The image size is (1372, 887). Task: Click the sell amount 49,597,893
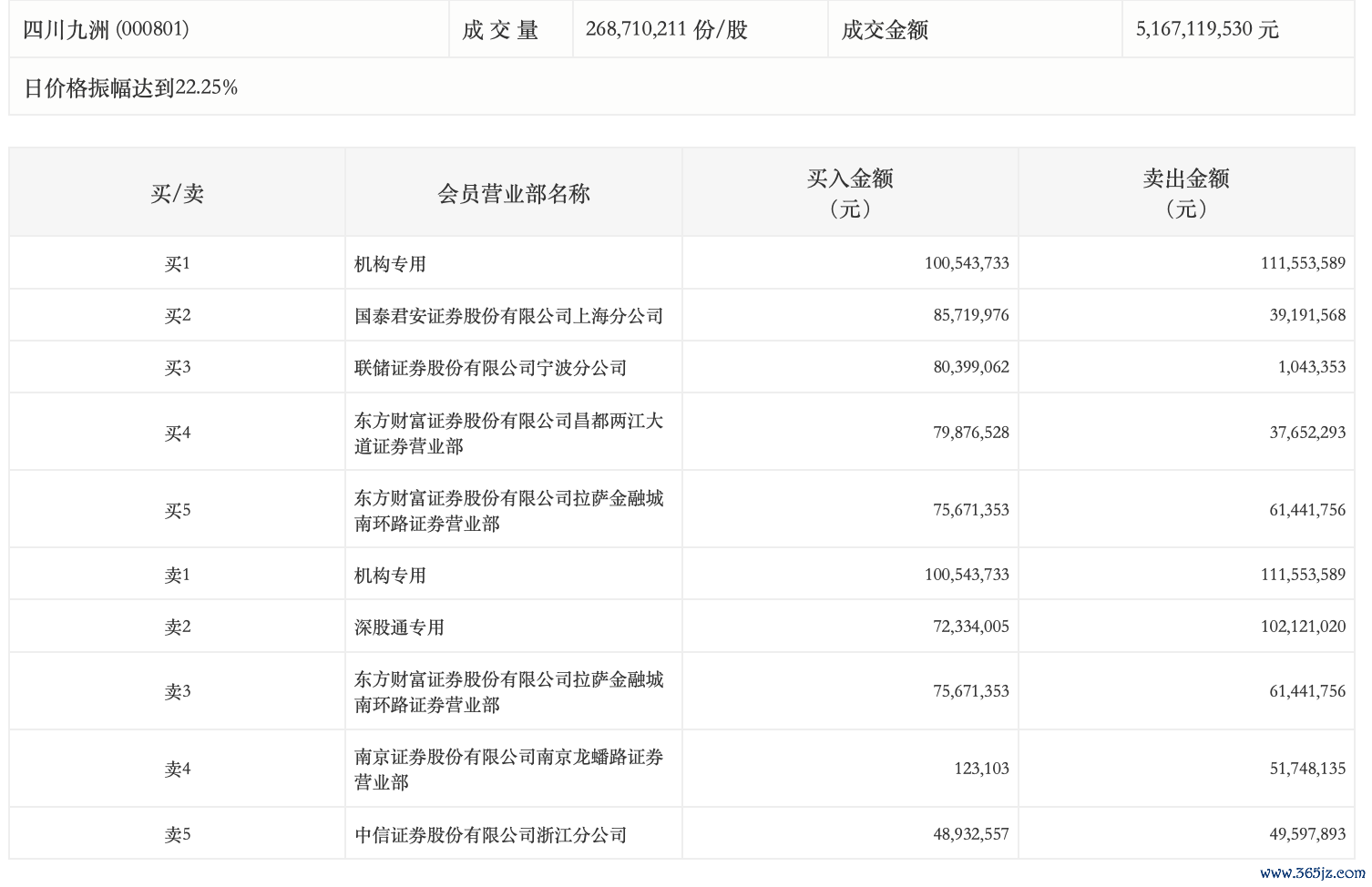pos(1307,834)
